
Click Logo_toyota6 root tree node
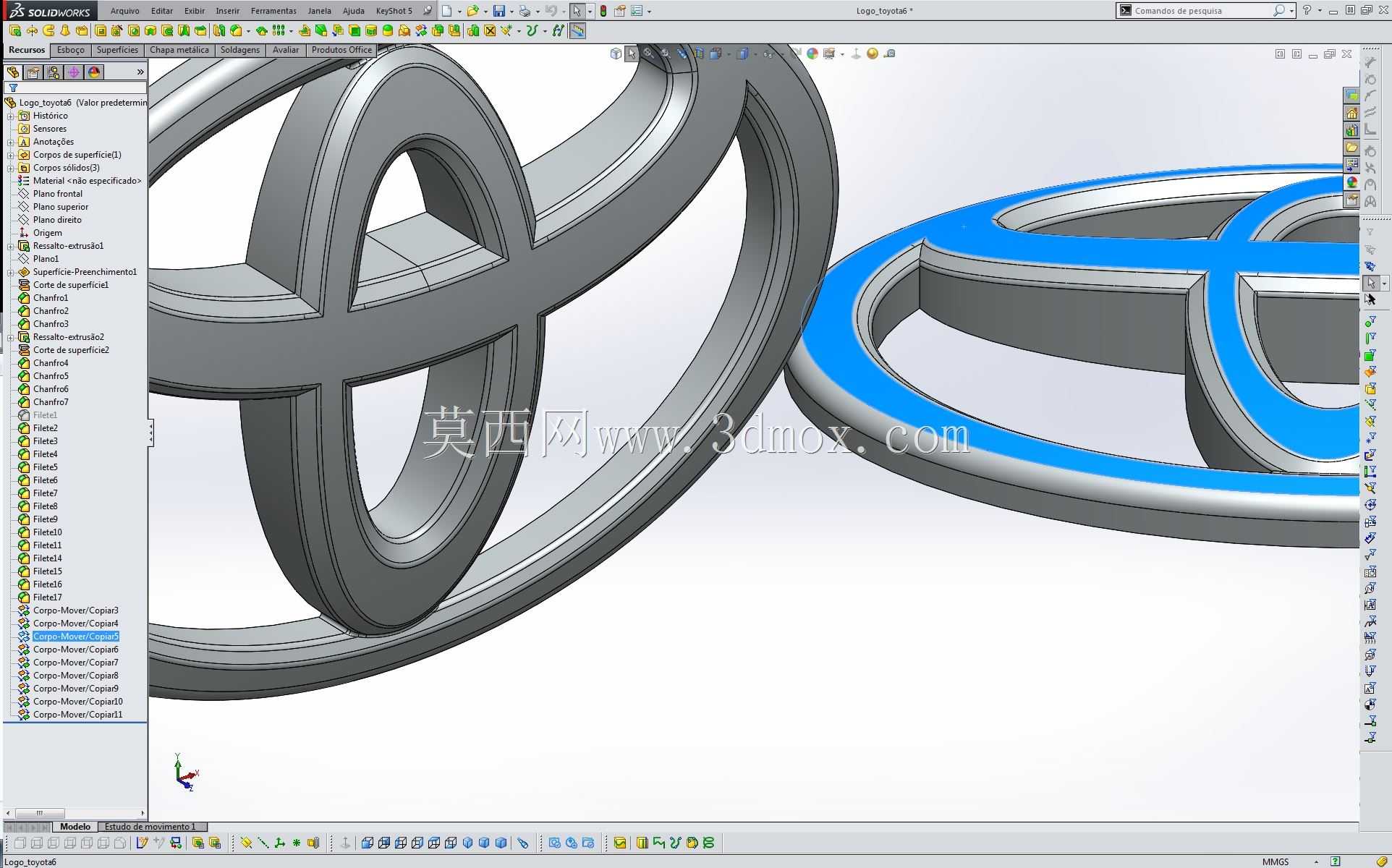[x=45, y=103]
